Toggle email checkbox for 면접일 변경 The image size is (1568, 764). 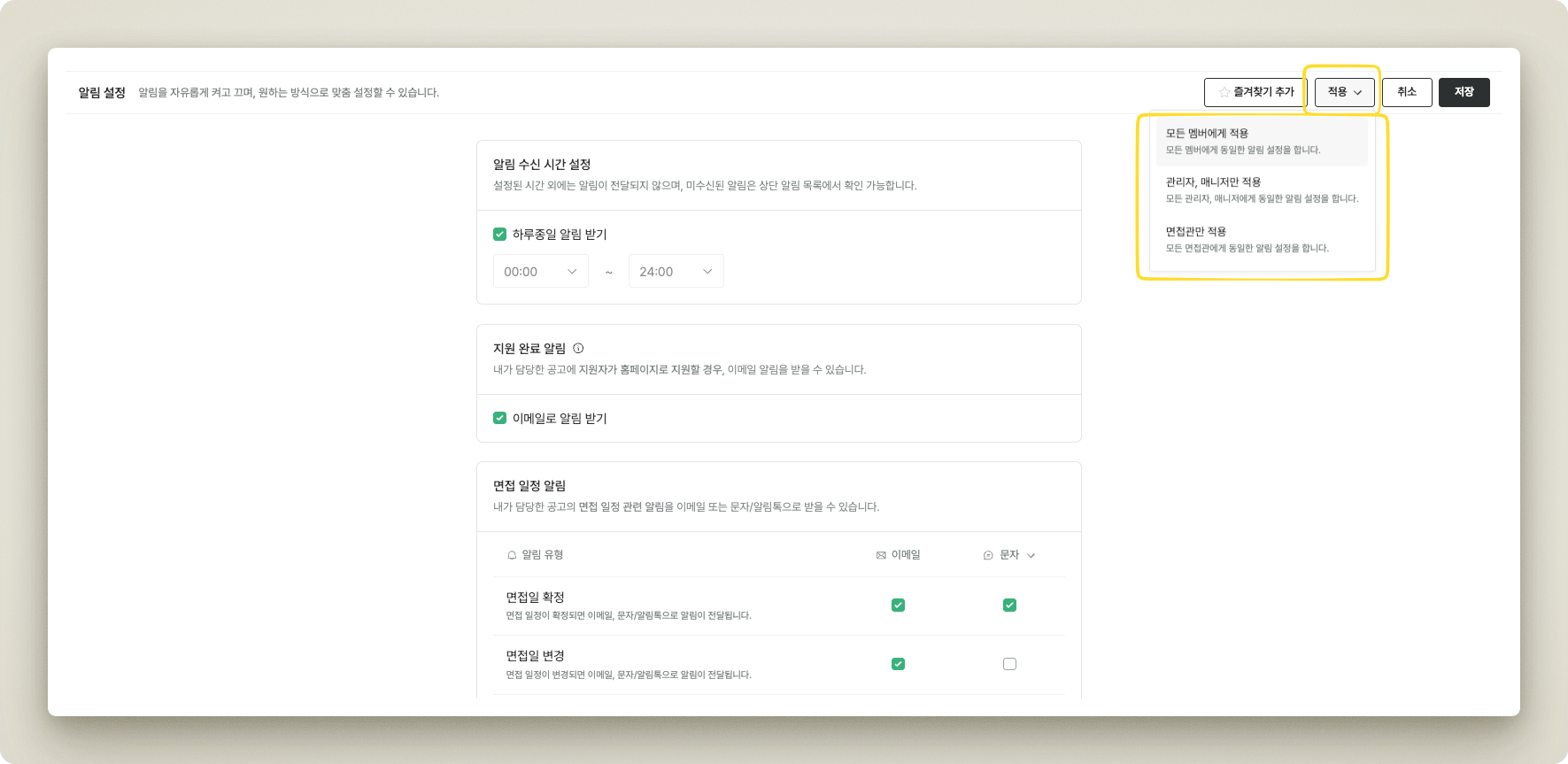click(x=898, y=664)
